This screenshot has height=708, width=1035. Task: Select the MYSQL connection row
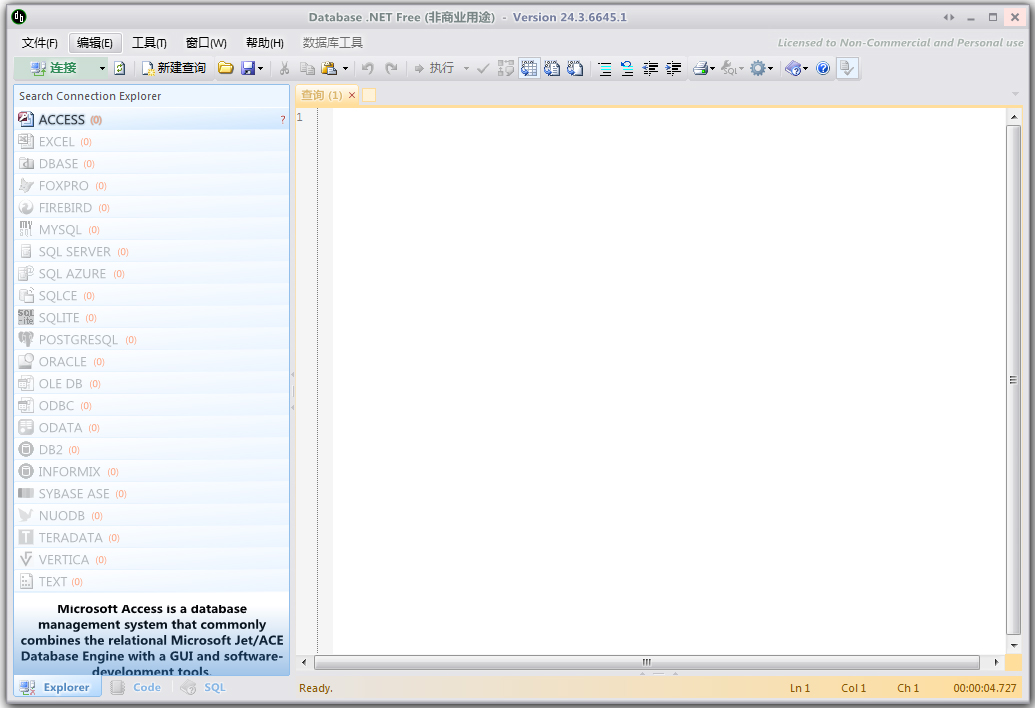click(x=152, y=230)
